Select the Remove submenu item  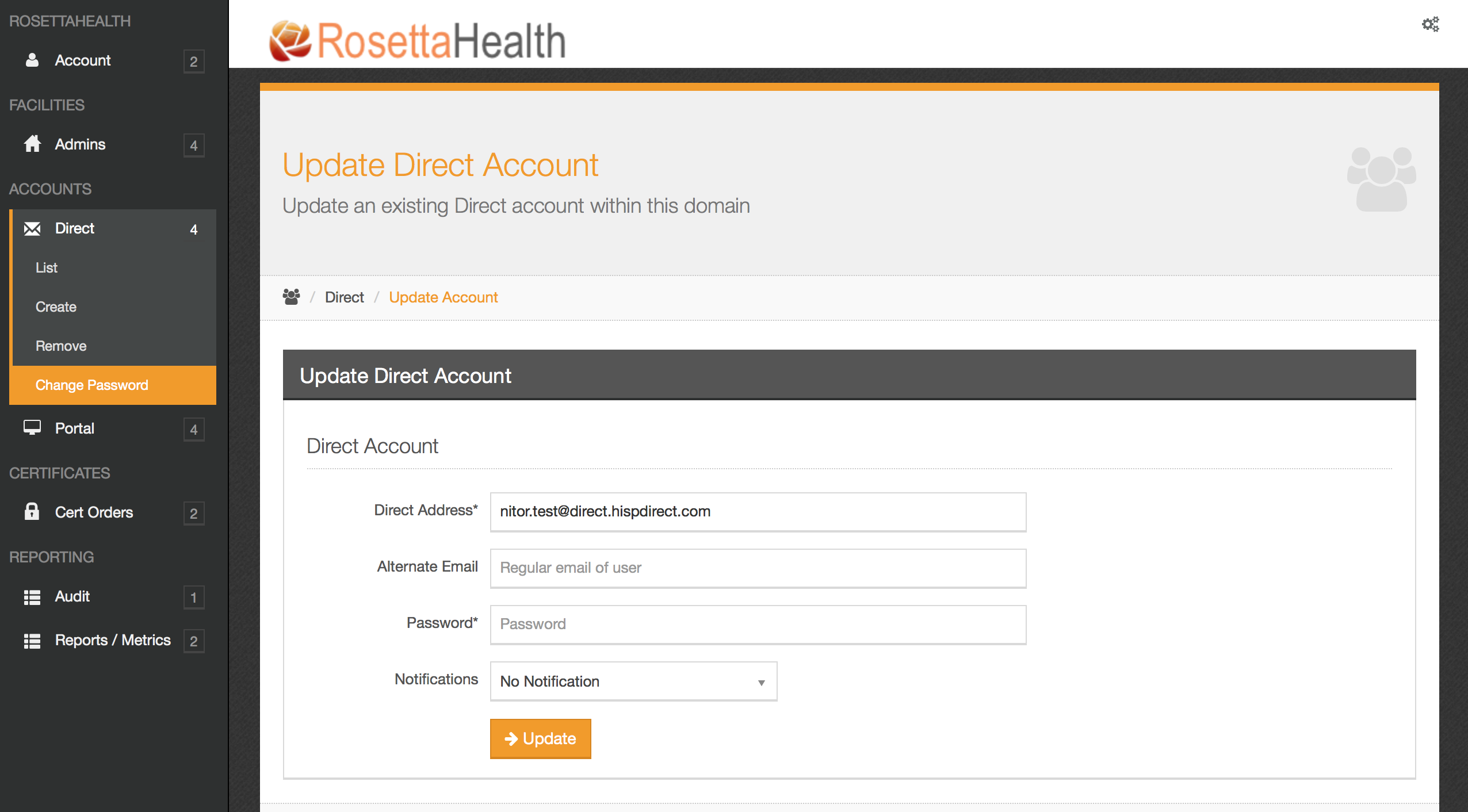coord(61,346)
